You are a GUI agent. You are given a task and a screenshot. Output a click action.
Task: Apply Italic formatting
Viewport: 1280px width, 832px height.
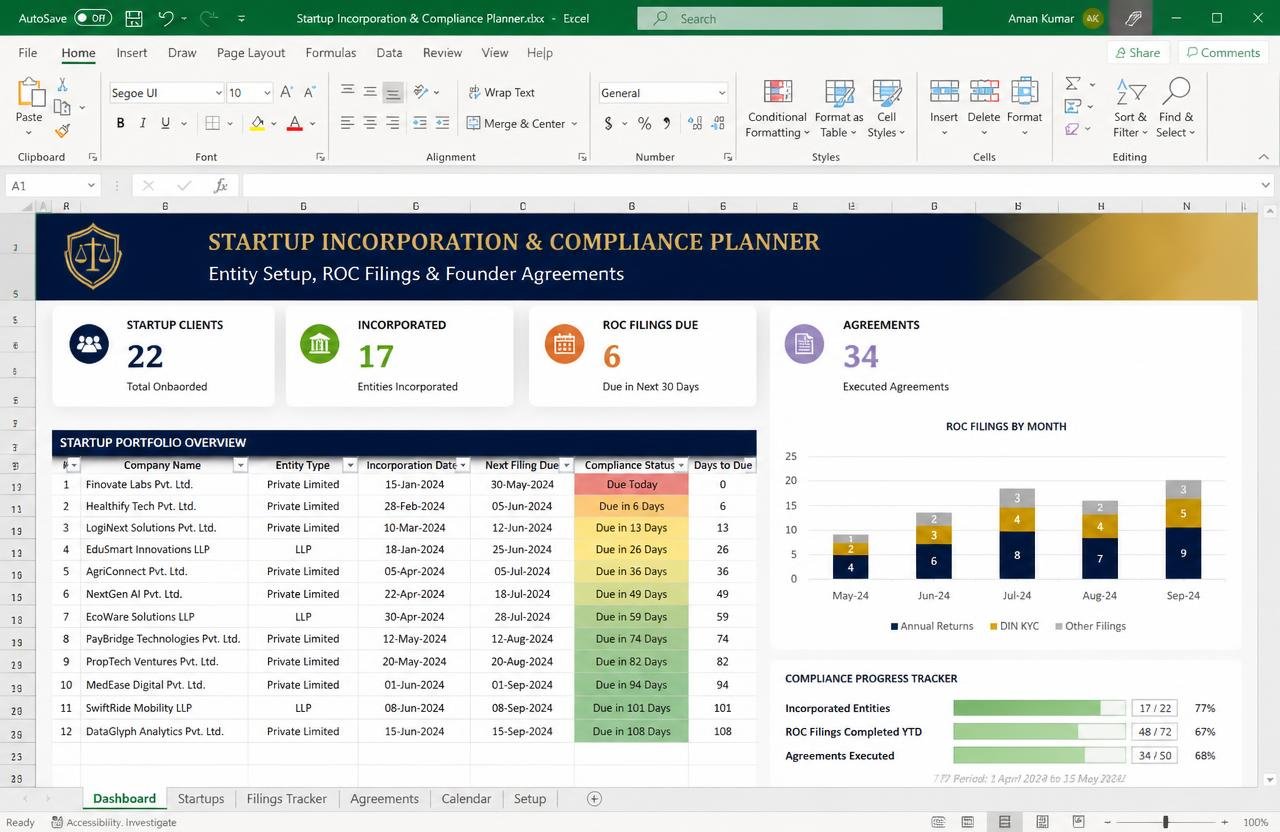tap(143, 123)
